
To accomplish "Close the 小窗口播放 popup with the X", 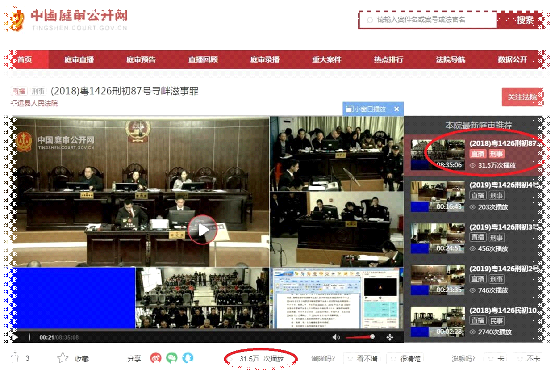I will (x=397, y=109).
